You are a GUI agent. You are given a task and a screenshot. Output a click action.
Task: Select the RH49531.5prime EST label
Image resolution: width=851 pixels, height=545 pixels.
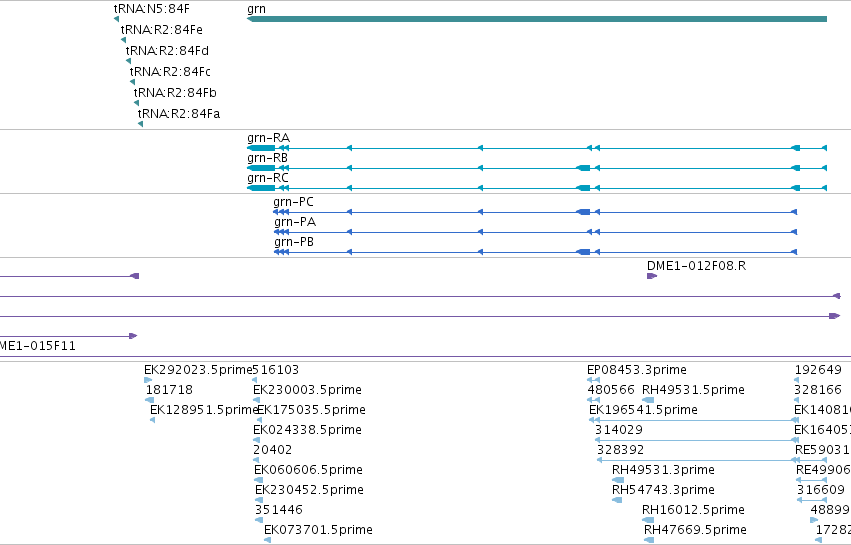click(693, 390)
